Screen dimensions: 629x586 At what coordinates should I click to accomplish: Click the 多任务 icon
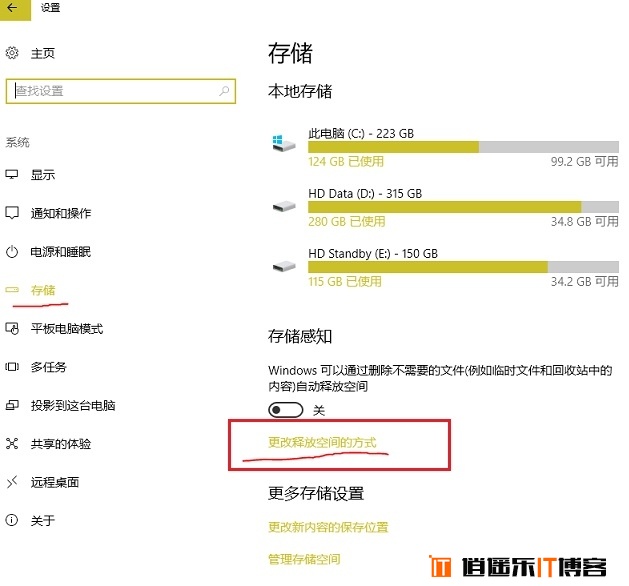(x=12, y=367)
